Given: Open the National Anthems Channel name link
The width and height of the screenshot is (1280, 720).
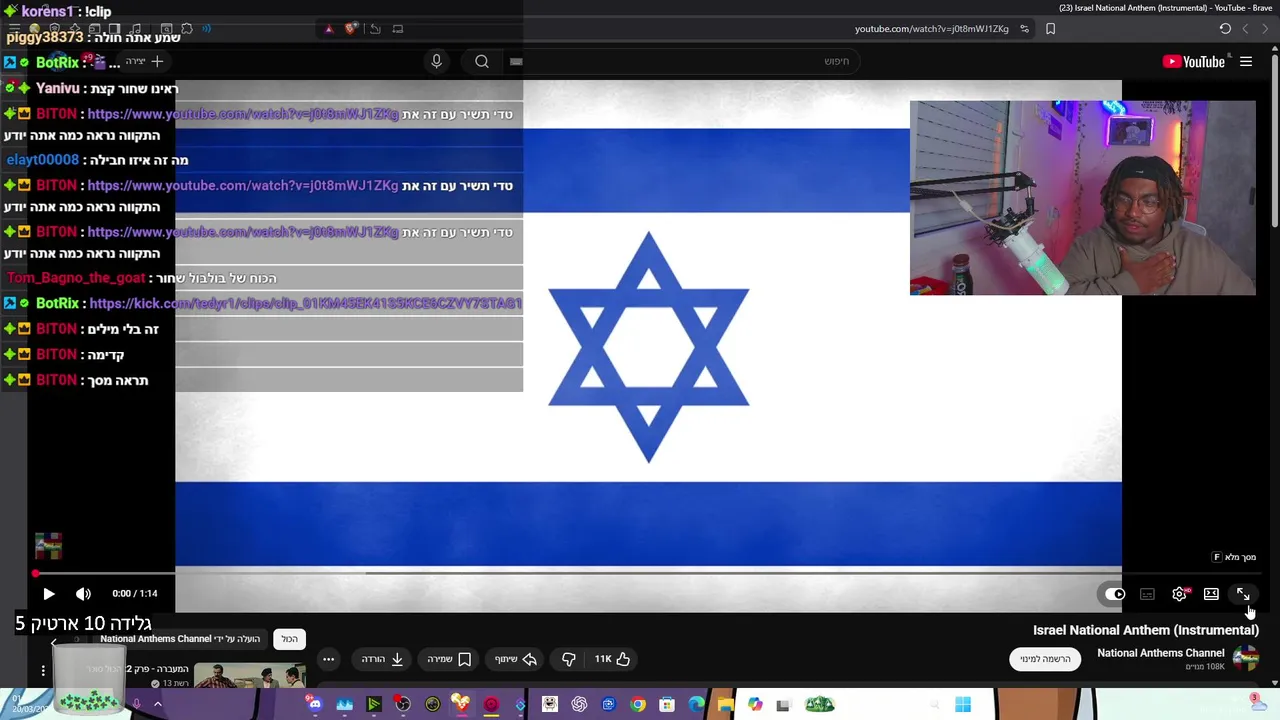Looking at the screenshot, I should 1160,653.
